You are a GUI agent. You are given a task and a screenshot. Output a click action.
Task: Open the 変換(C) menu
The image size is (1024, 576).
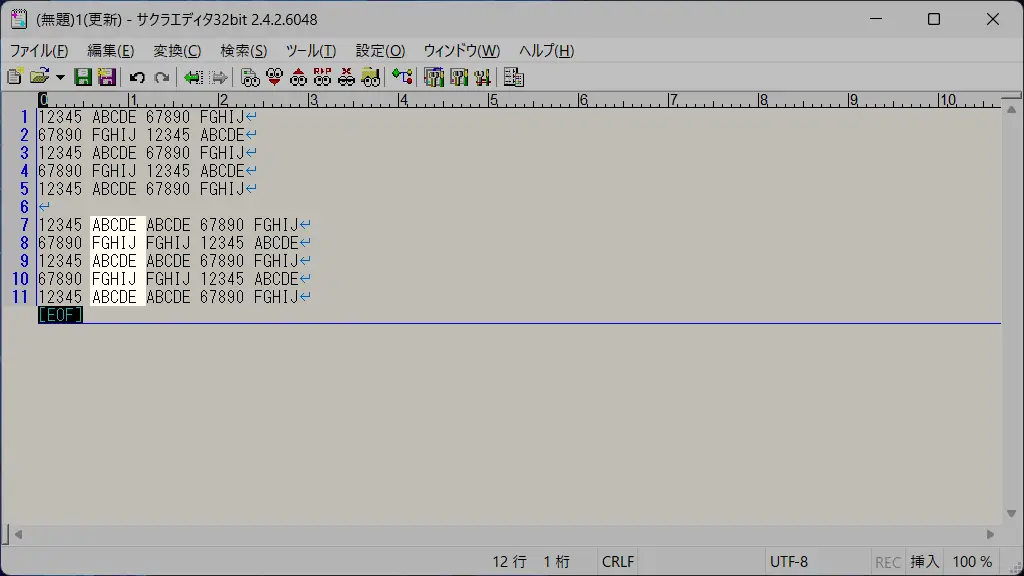(177, 50)
